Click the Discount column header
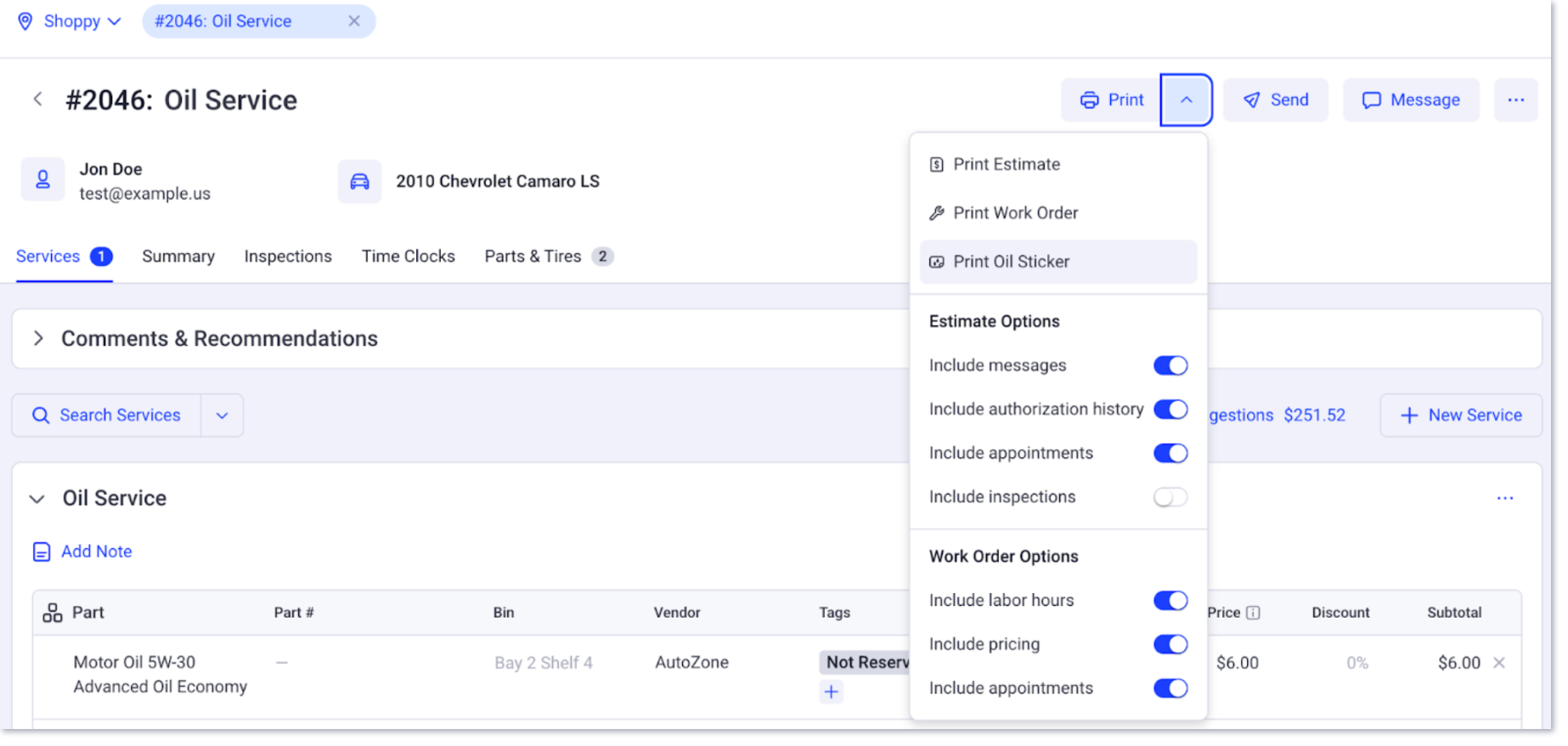The width and height of the screenshot is (1568, 746). click(1340, 613)
